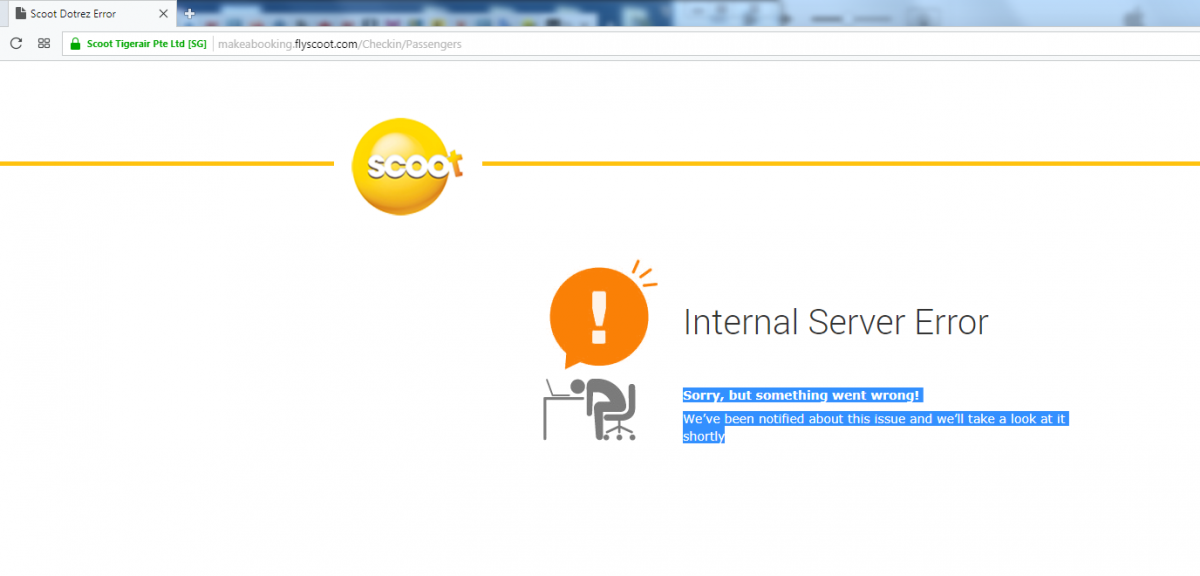1200x576 pixels.
Task: Click the Scoot Tigerair Pte Ltd certificate label
Action: coord(146,44)
